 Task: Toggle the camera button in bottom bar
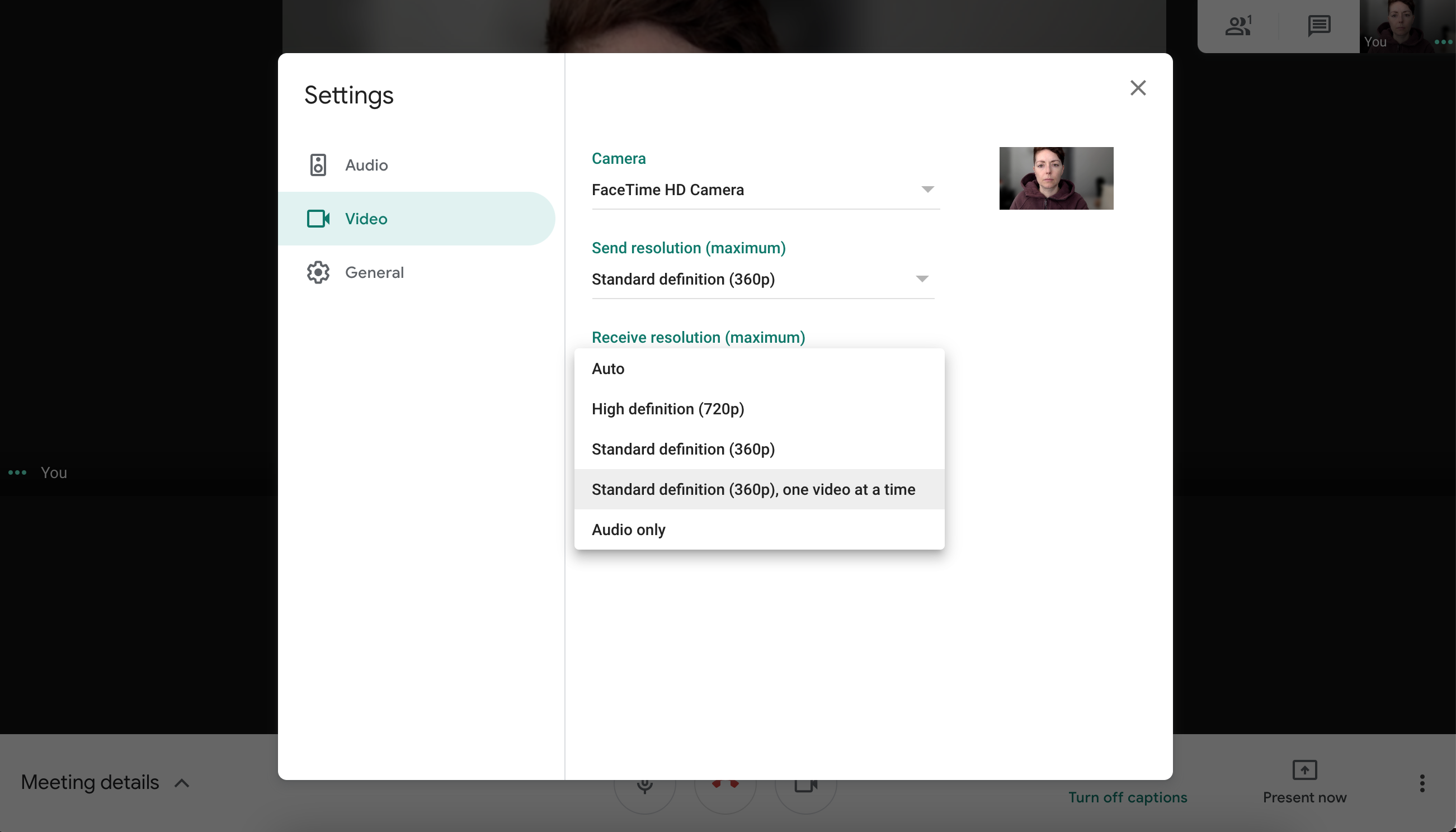click(x=805, y=797)
